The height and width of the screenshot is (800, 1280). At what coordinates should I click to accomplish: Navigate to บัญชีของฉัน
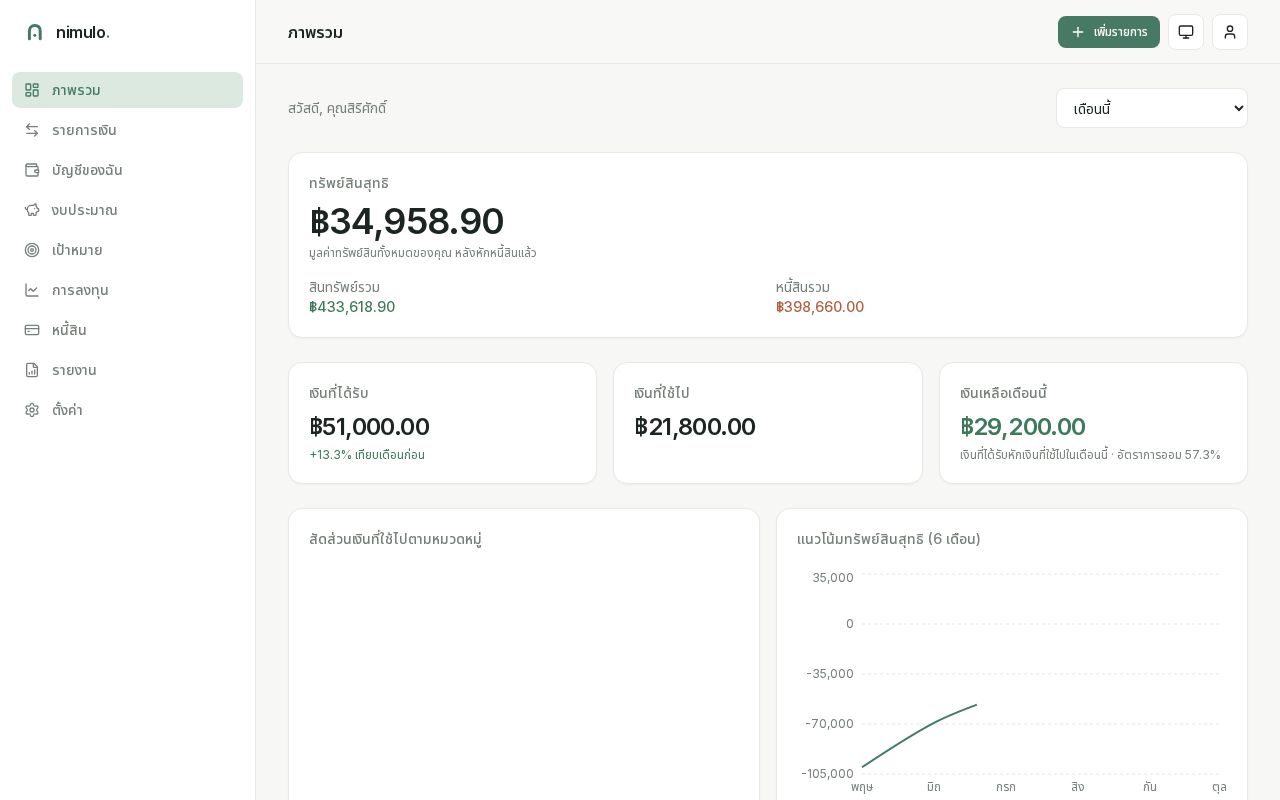(127, 170)
